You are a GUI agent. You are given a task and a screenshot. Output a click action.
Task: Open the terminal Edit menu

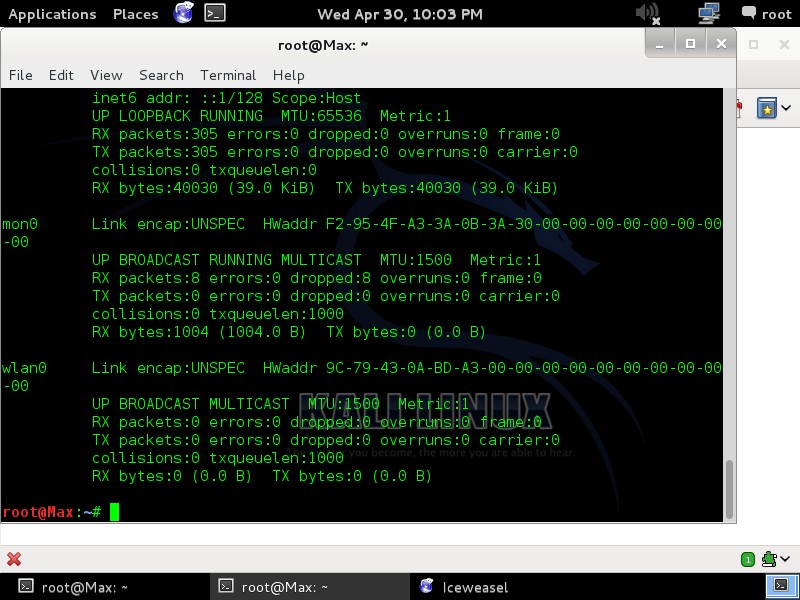tap(61, 75)
